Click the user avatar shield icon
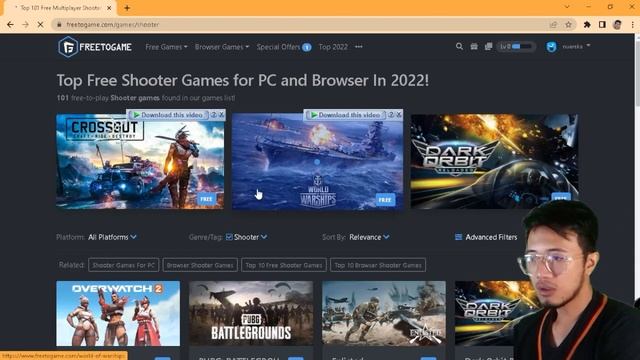This screenshot has height=360, width=640. click(551, 47)
